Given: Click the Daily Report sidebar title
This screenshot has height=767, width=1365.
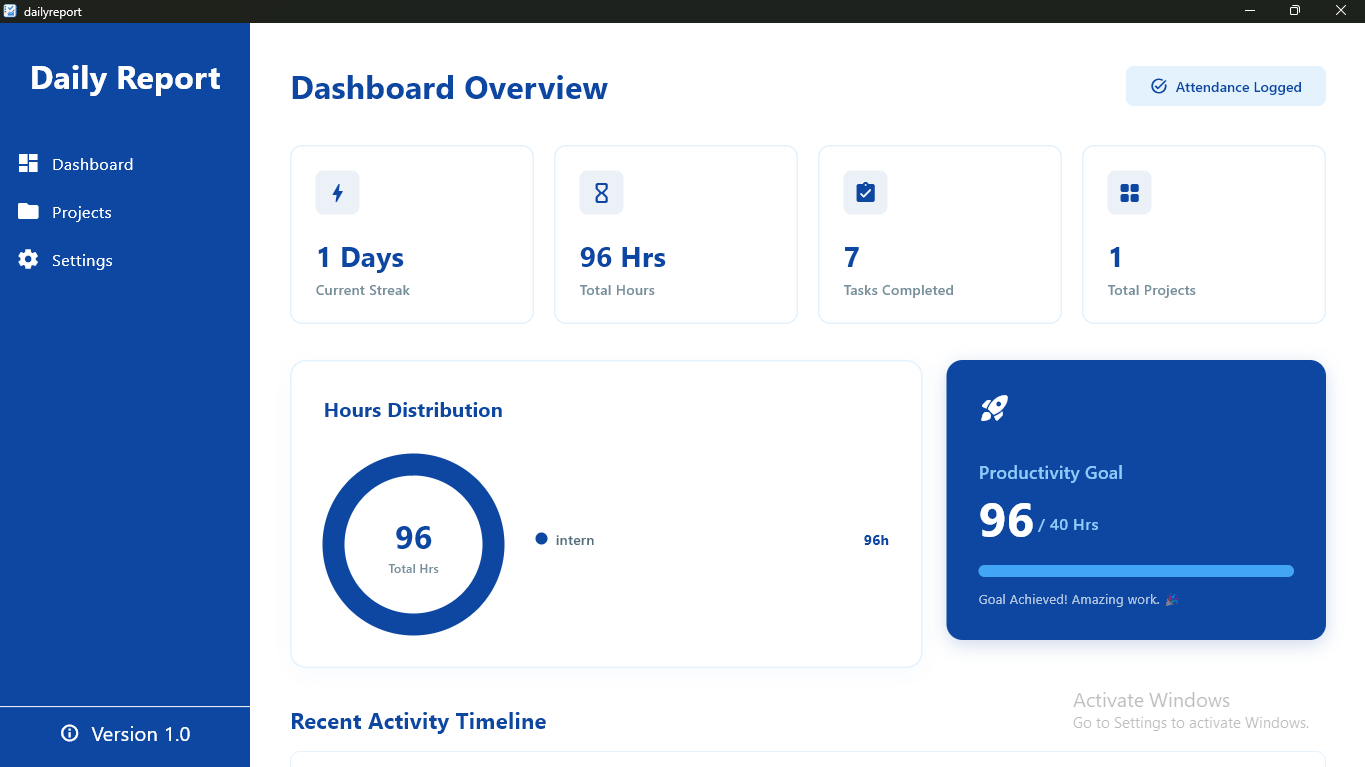Looking at the screenshot, I should coord(125,78).
